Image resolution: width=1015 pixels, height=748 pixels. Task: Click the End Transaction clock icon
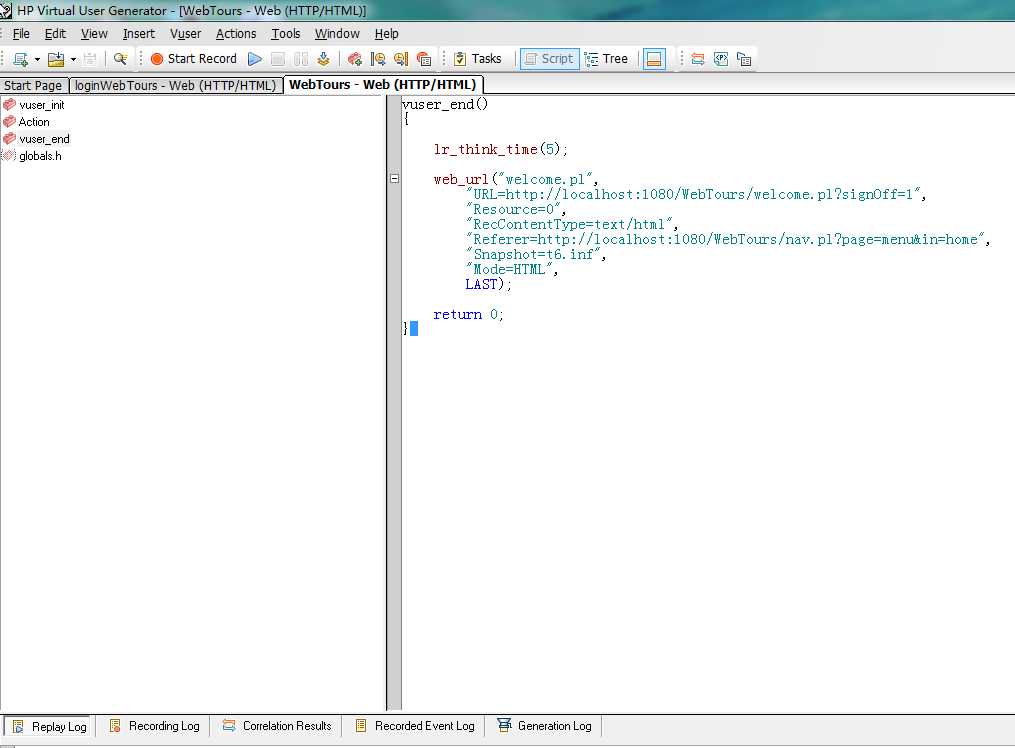tap(401, 59)
